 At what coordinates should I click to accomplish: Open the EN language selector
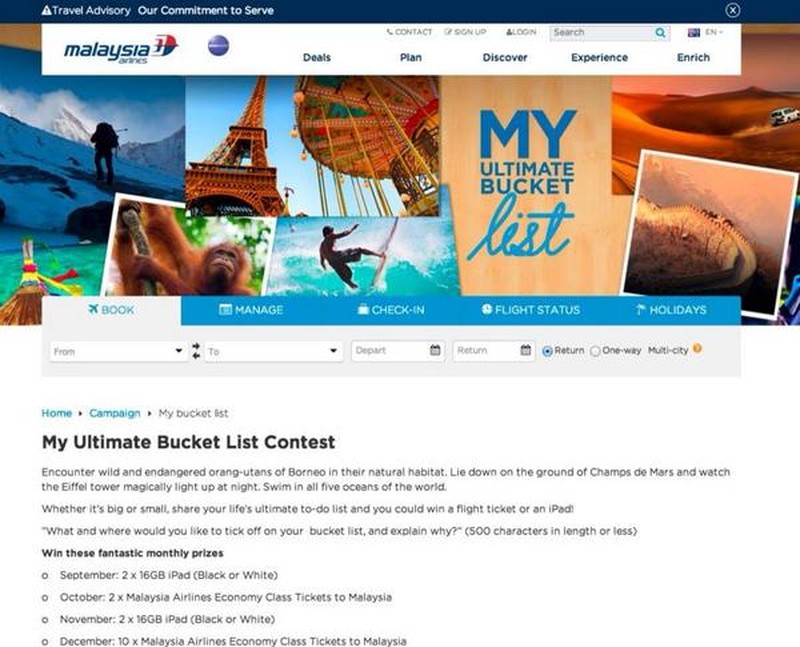click(706, 32)
